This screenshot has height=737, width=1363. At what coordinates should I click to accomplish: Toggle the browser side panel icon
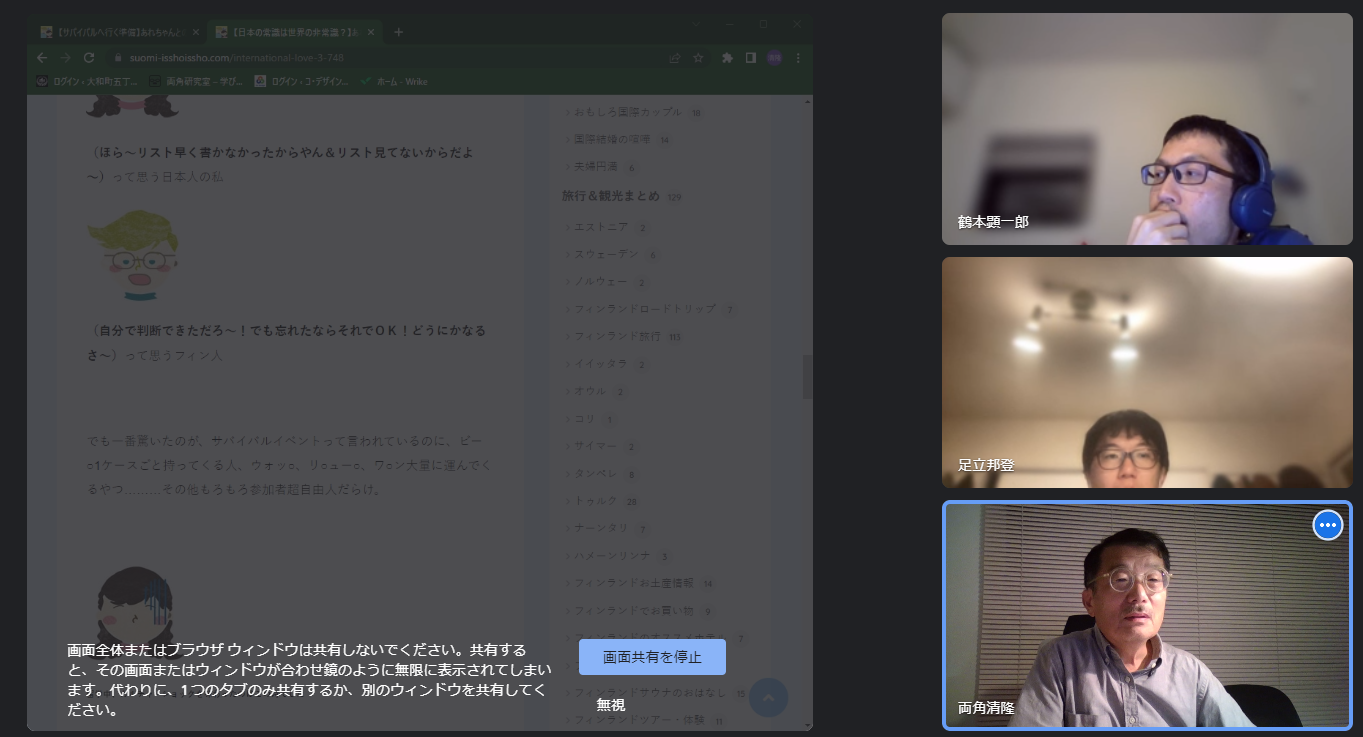[750, 58]
